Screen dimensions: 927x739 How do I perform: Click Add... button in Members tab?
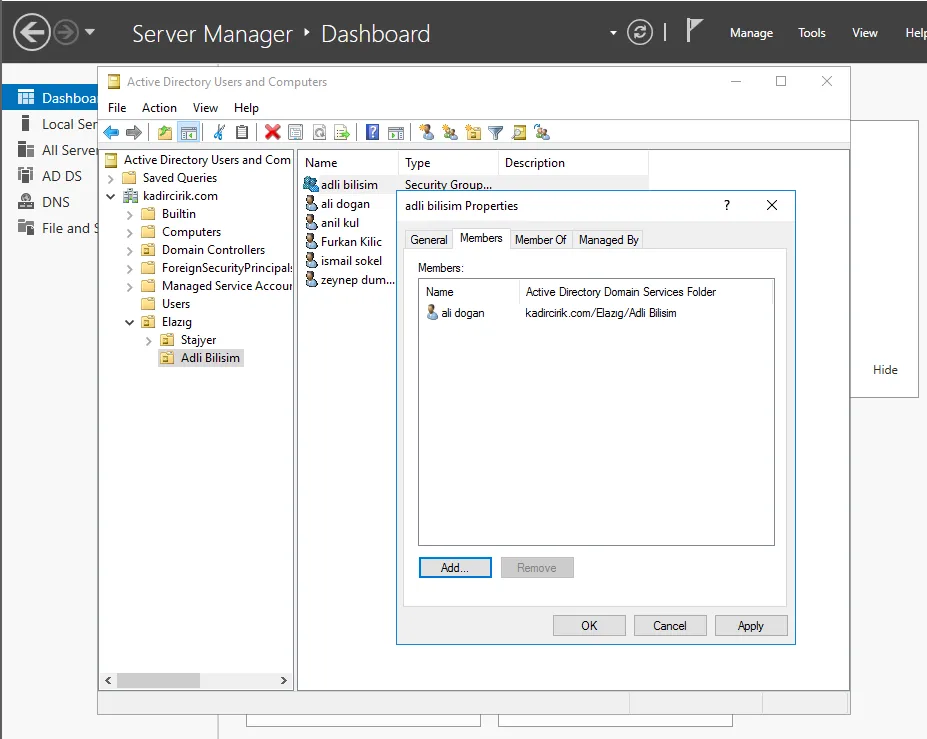455,568
